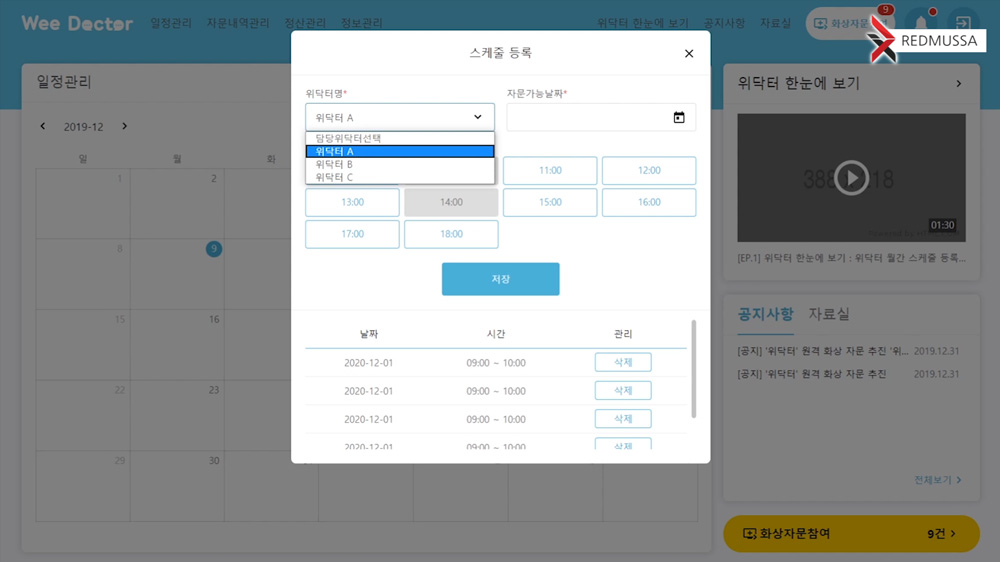Select calendar day 9
The height and width of the screenshot is (562, 1000).
(214, 249)
